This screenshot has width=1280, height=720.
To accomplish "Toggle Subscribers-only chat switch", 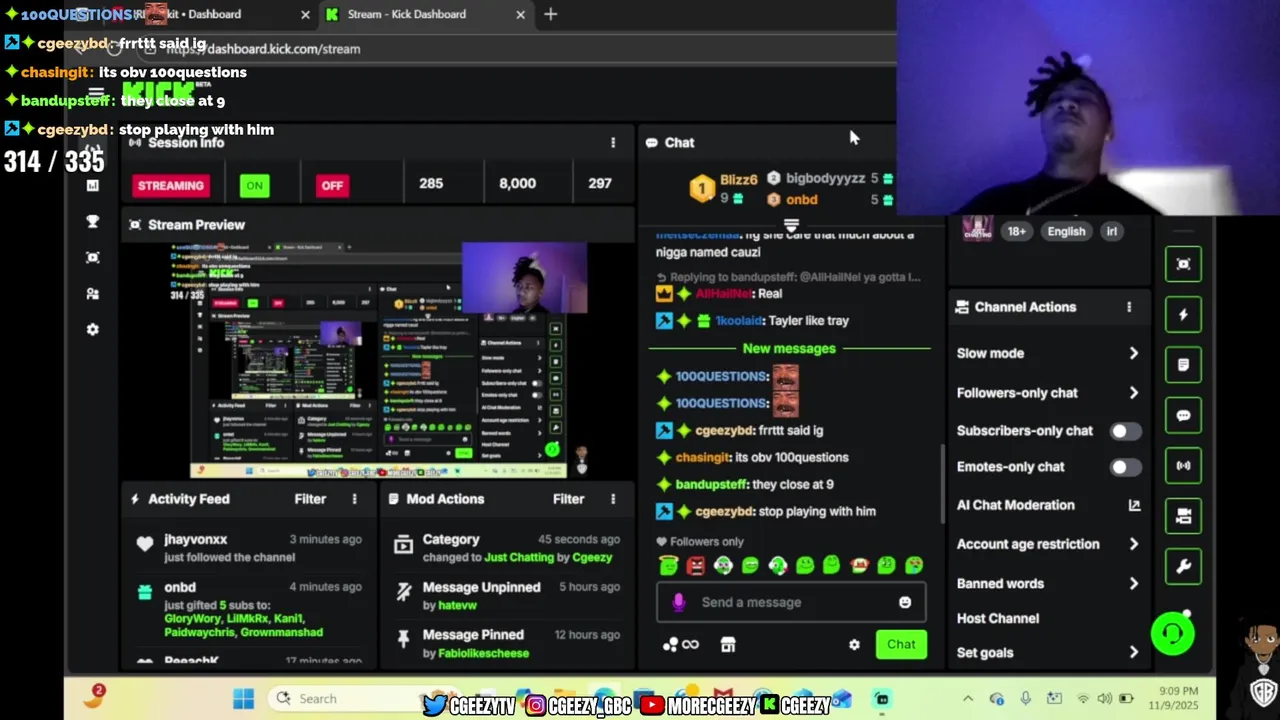I will pos(1124,431).
